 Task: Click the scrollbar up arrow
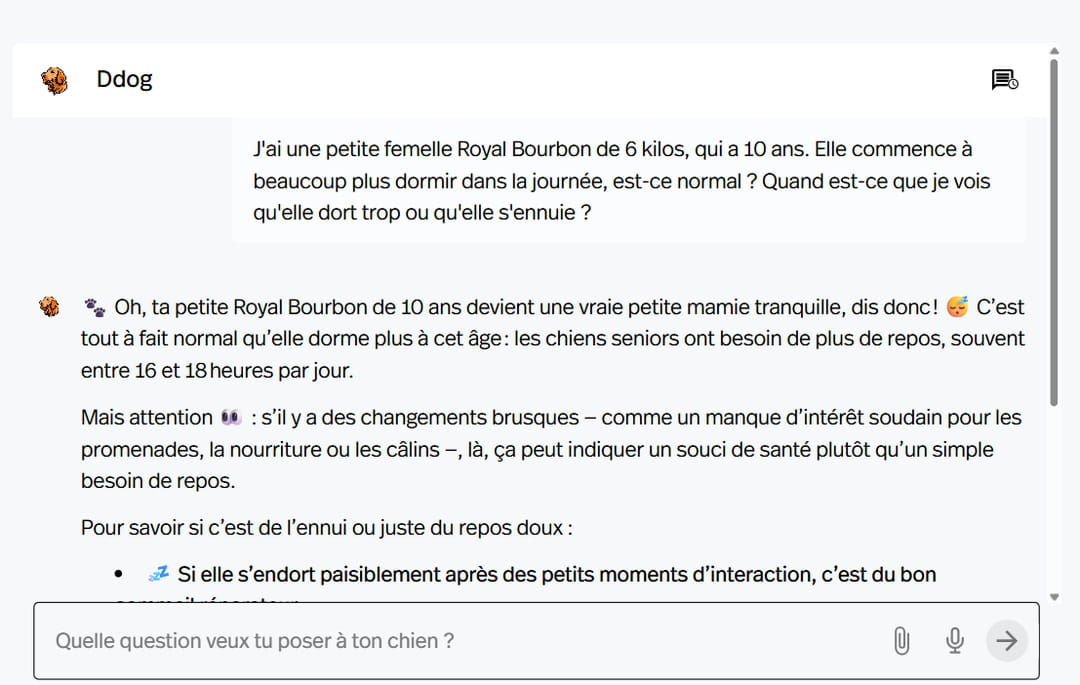coord(1054,51)
